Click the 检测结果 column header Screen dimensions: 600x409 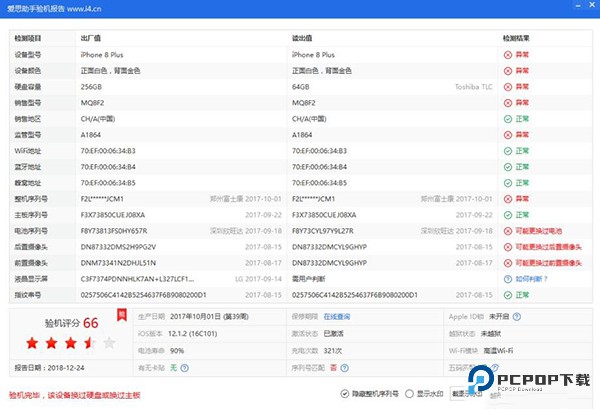click(x=516, y=38)
